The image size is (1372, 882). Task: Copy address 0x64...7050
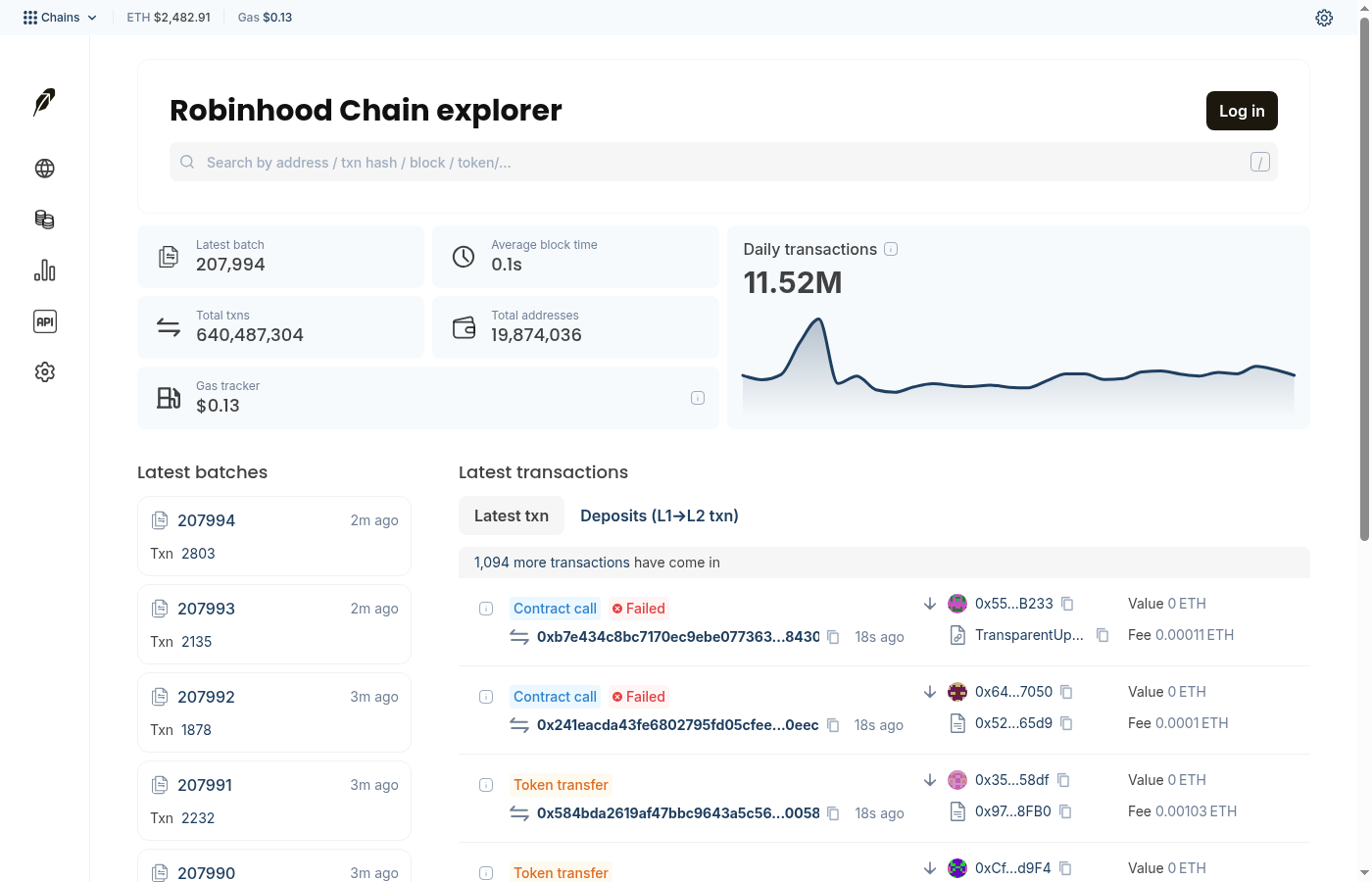1067,692
